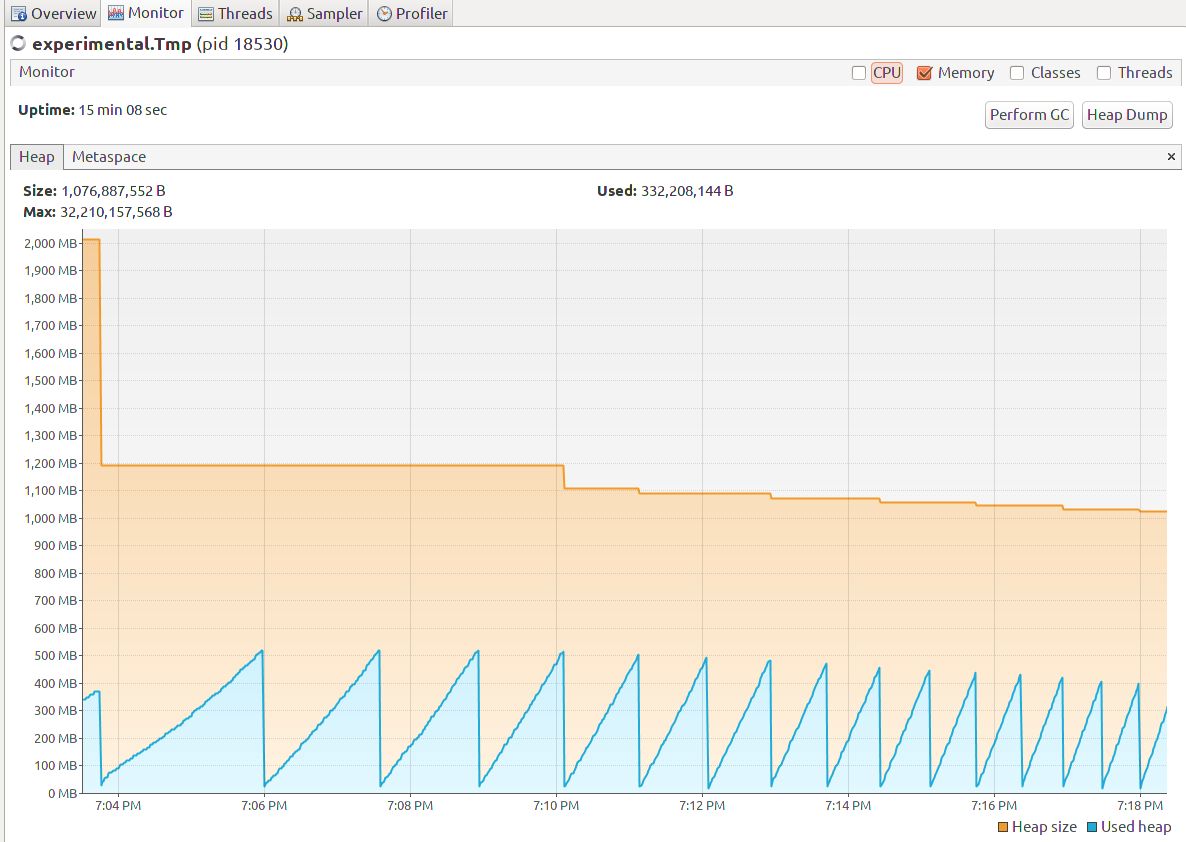Go to the Profiler tab
Viewport: 1186px width, 842px height.
tap(411, 14)
